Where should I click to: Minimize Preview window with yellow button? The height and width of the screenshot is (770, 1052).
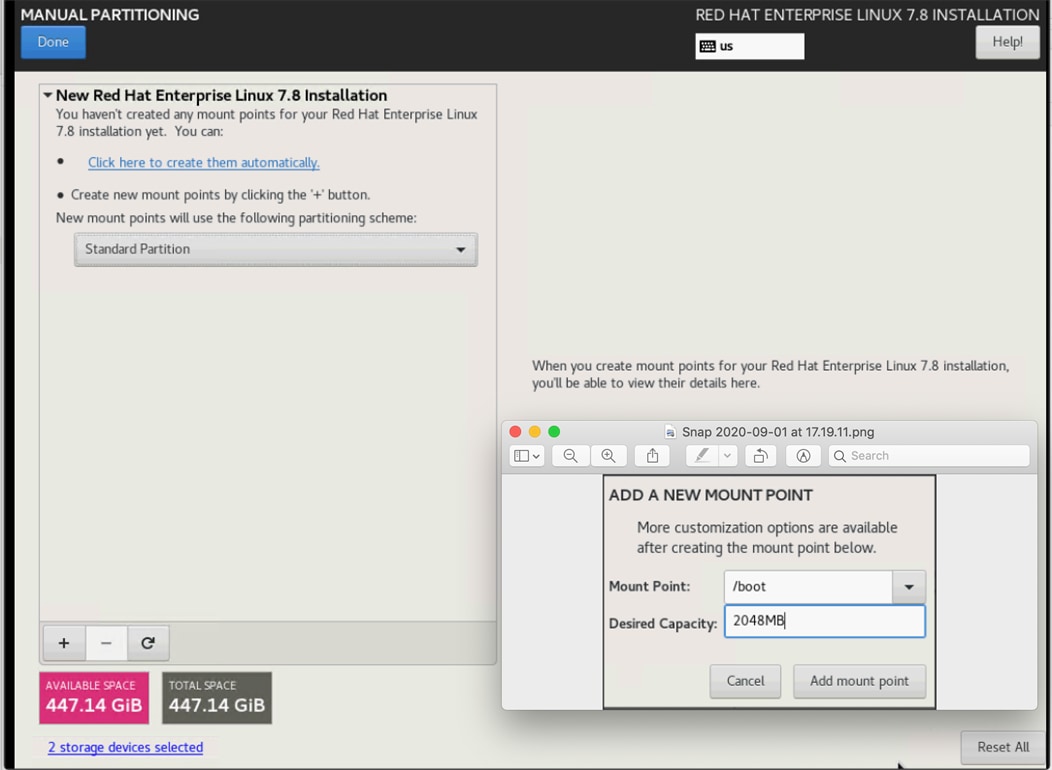coord(535,432)
